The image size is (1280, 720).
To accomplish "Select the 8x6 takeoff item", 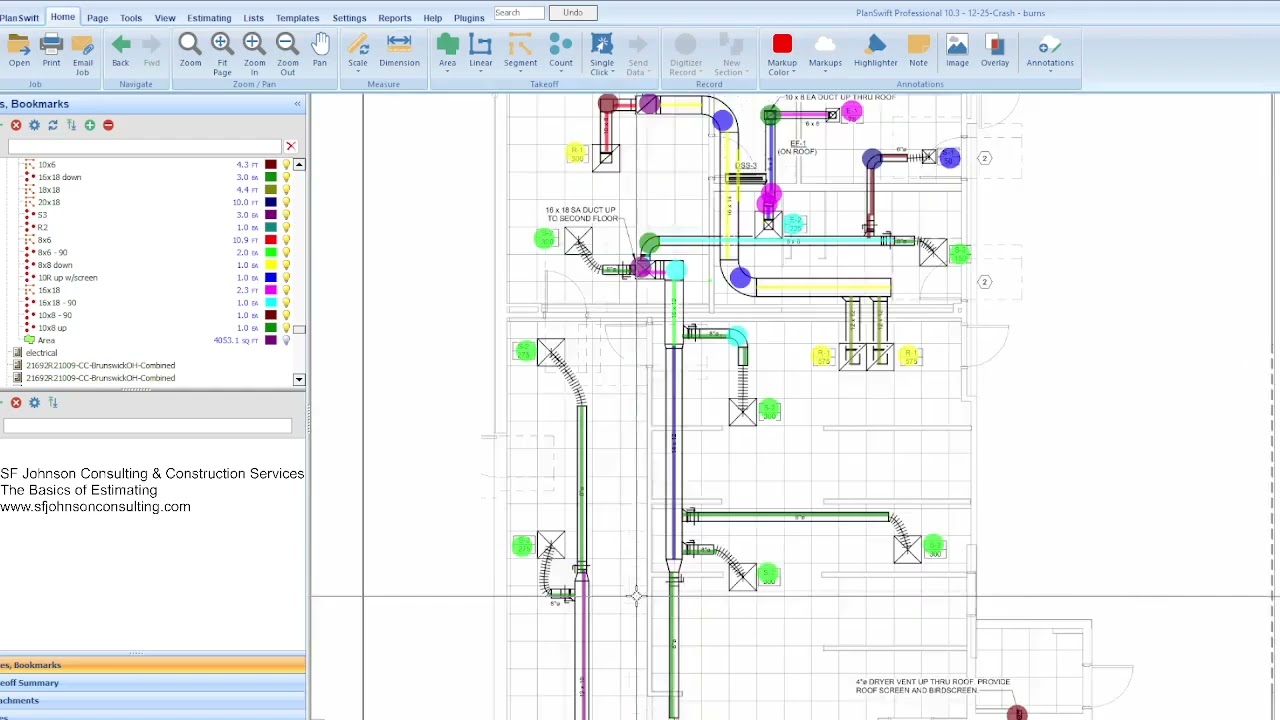I will [44, 240].
